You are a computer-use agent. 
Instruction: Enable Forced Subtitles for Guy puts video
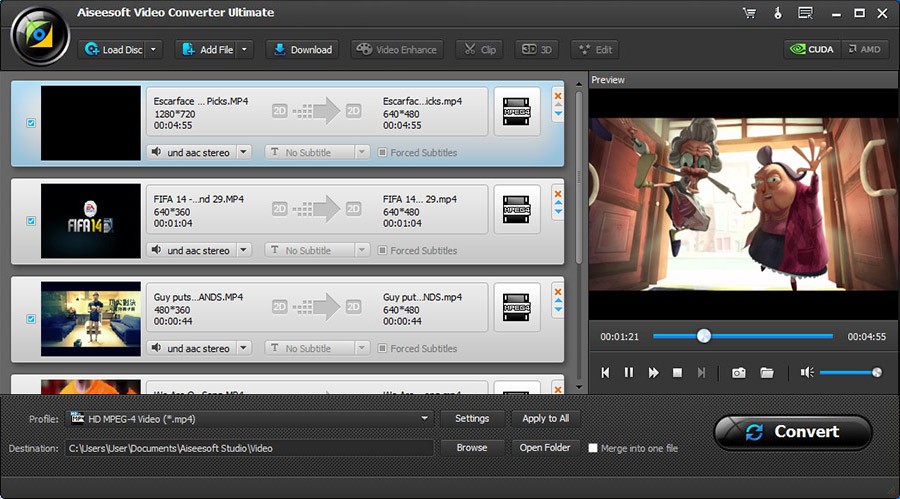382,348
